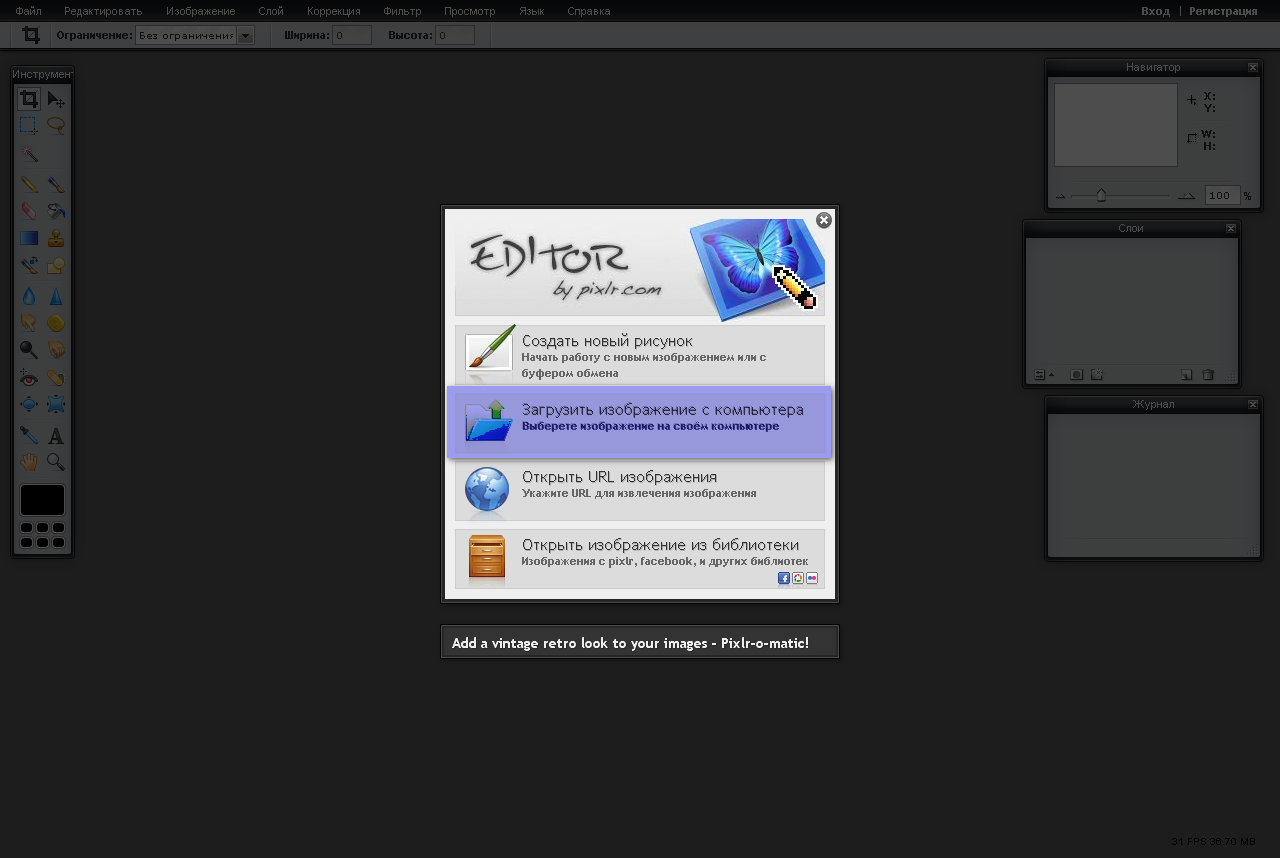Select the Brush tool
The height and width of the screenshot is (858, 1280).
click(56, 185)
